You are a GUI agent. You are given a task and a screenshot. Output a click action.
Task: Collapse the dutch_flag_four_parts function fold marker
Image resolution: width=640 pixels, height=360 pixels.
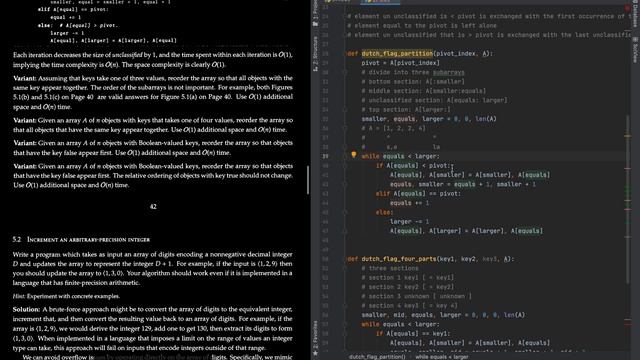click(345, 259)
